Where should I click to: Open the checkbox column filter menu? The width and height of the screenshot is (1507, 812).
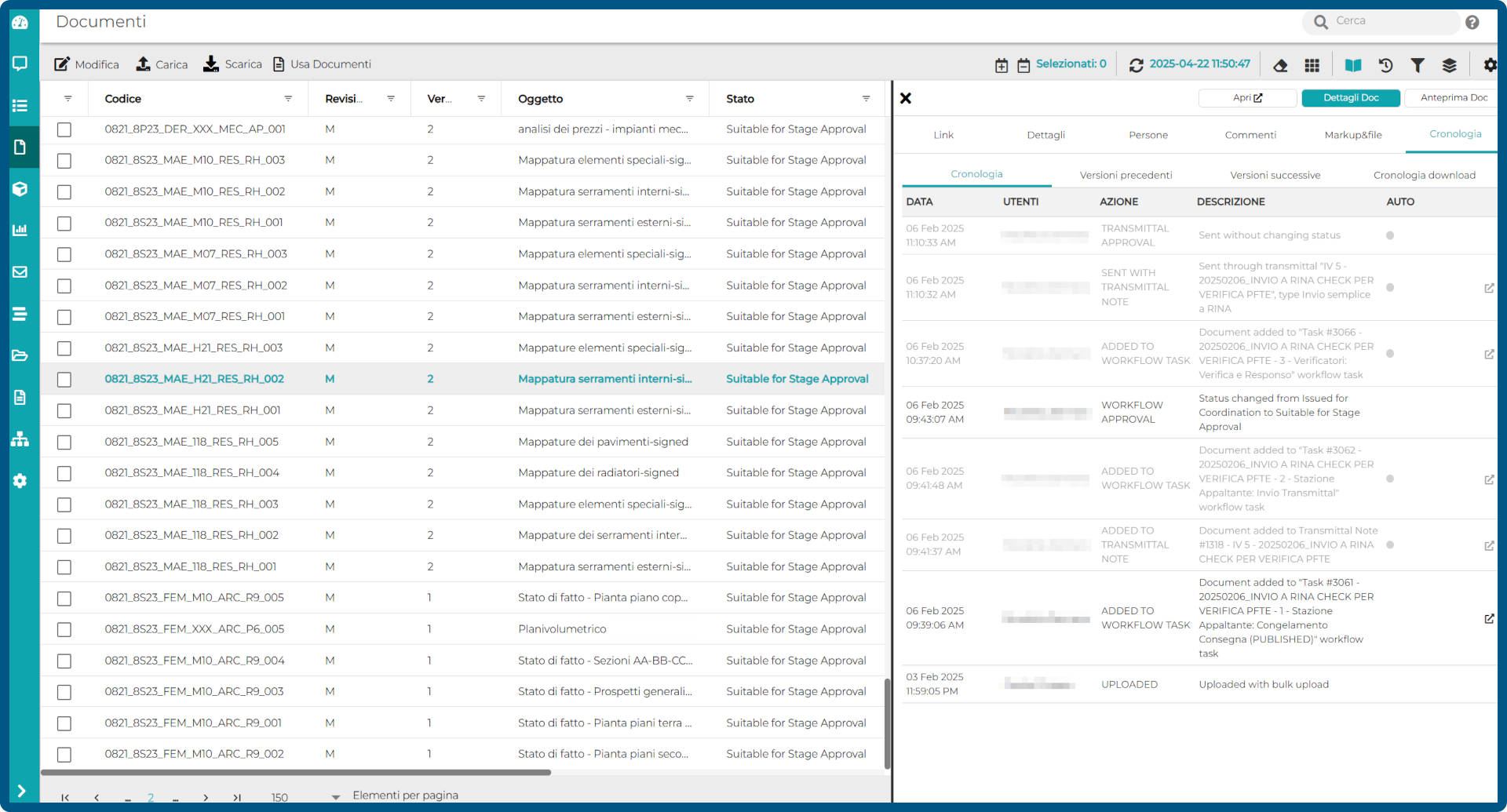pos(68,99)
